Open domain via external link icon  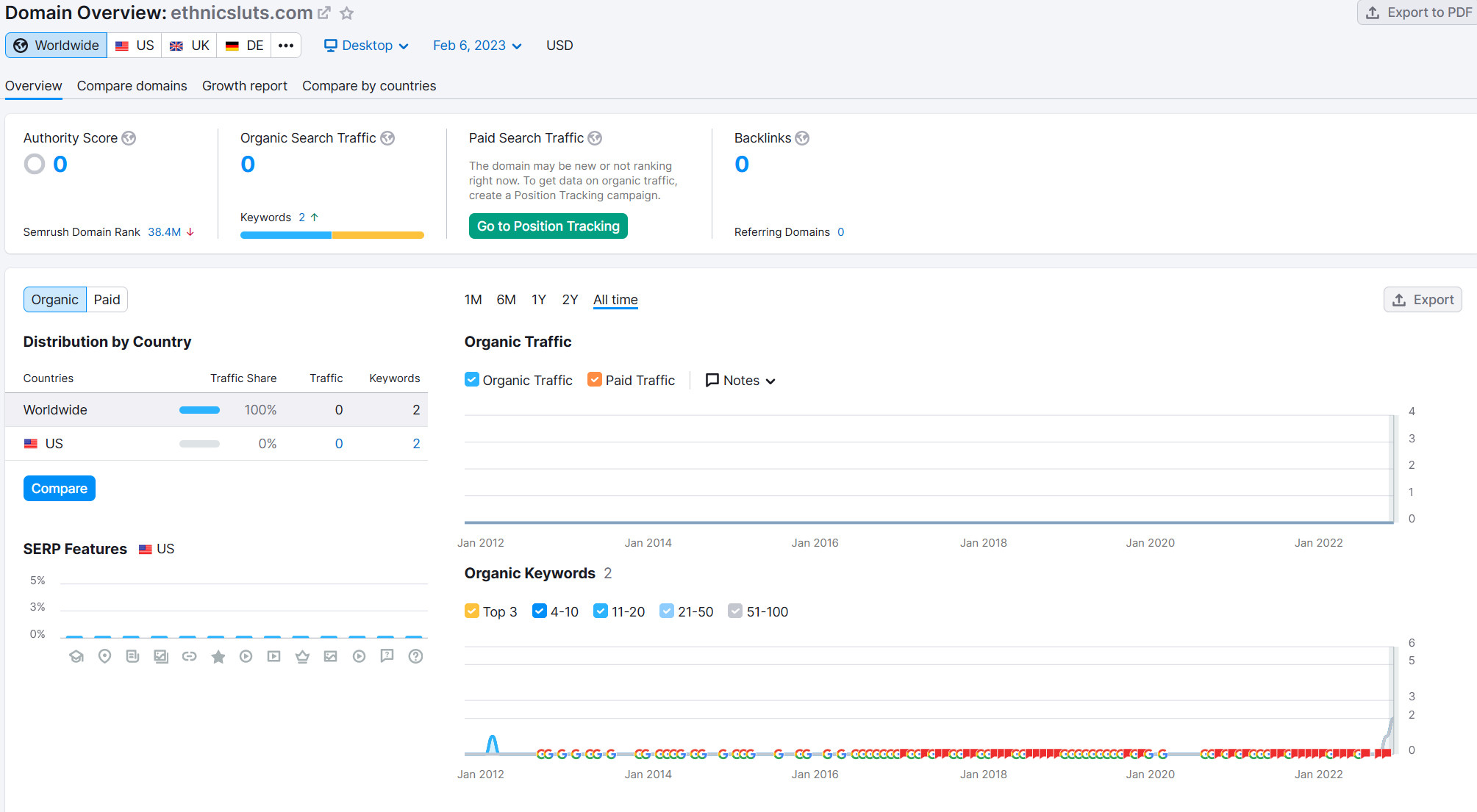(x=324, y=13)
